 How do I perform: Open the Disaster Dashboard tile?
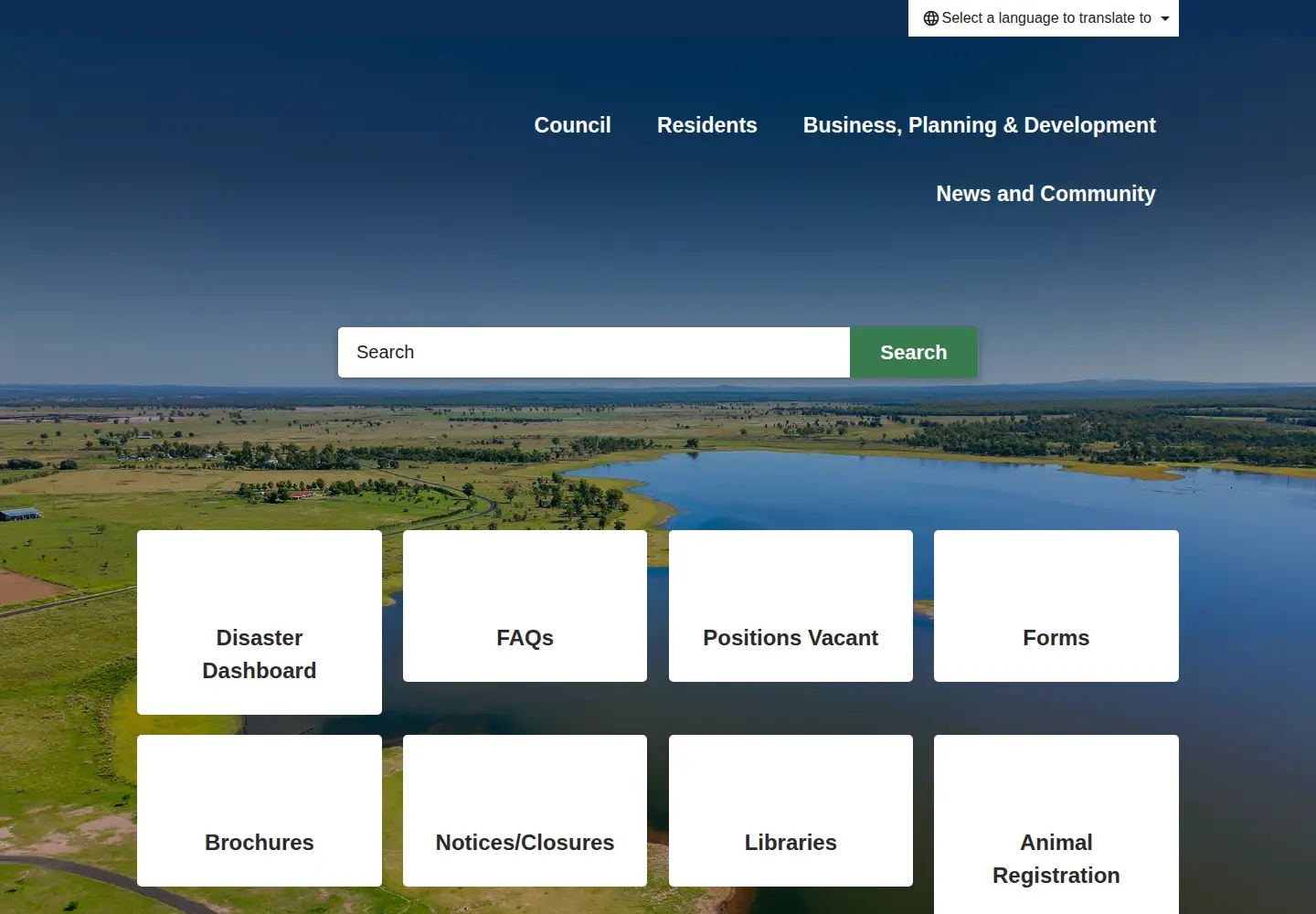point(260,622)
